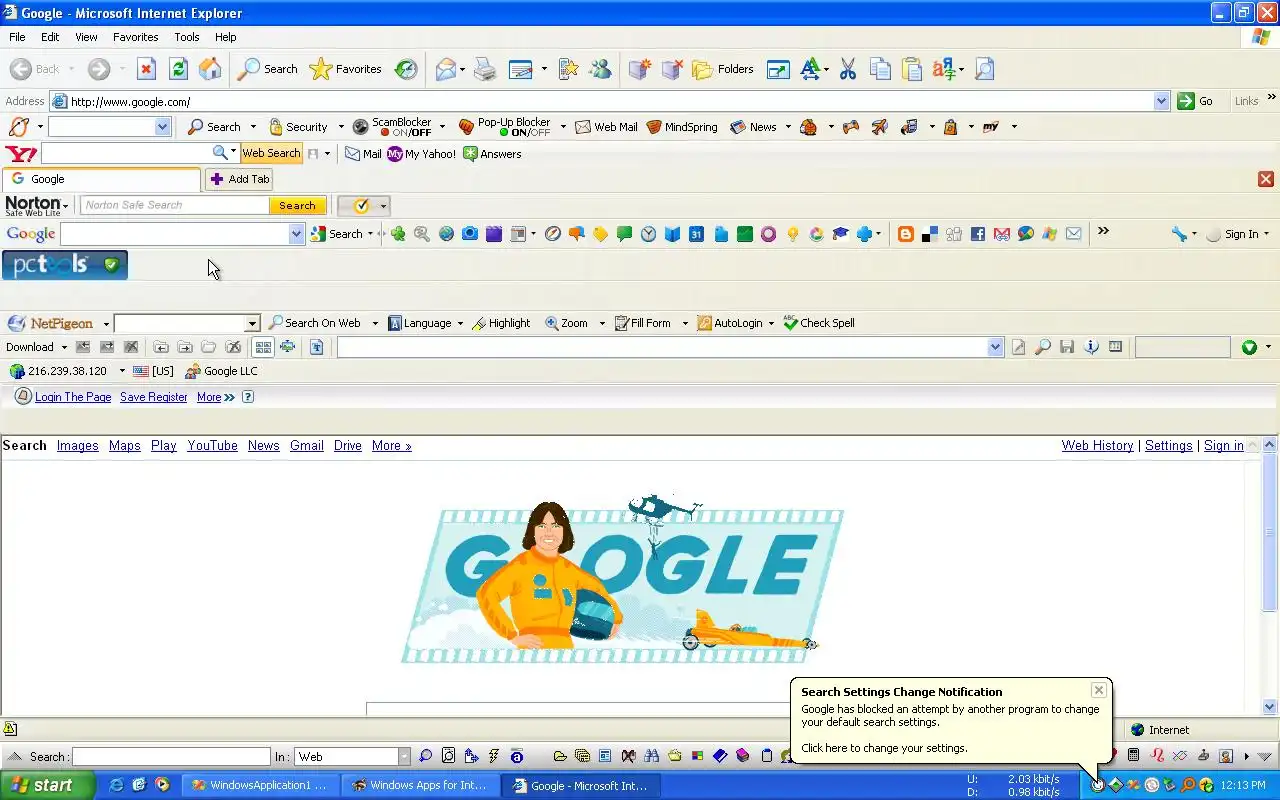
Task: Expand the Google toolbar chevron for more buttons
Action: point(1103,231)
